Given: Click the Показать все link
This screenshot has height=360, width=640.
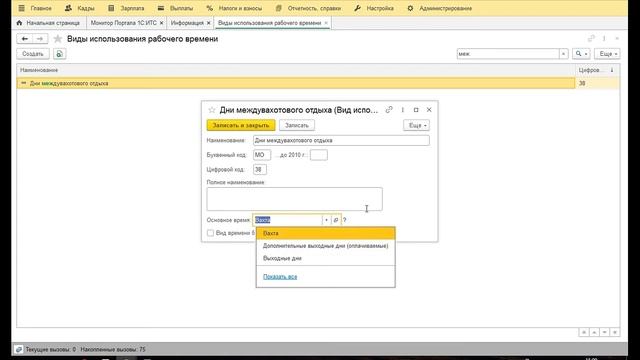Looking at the screenshot, I should 280,277.
